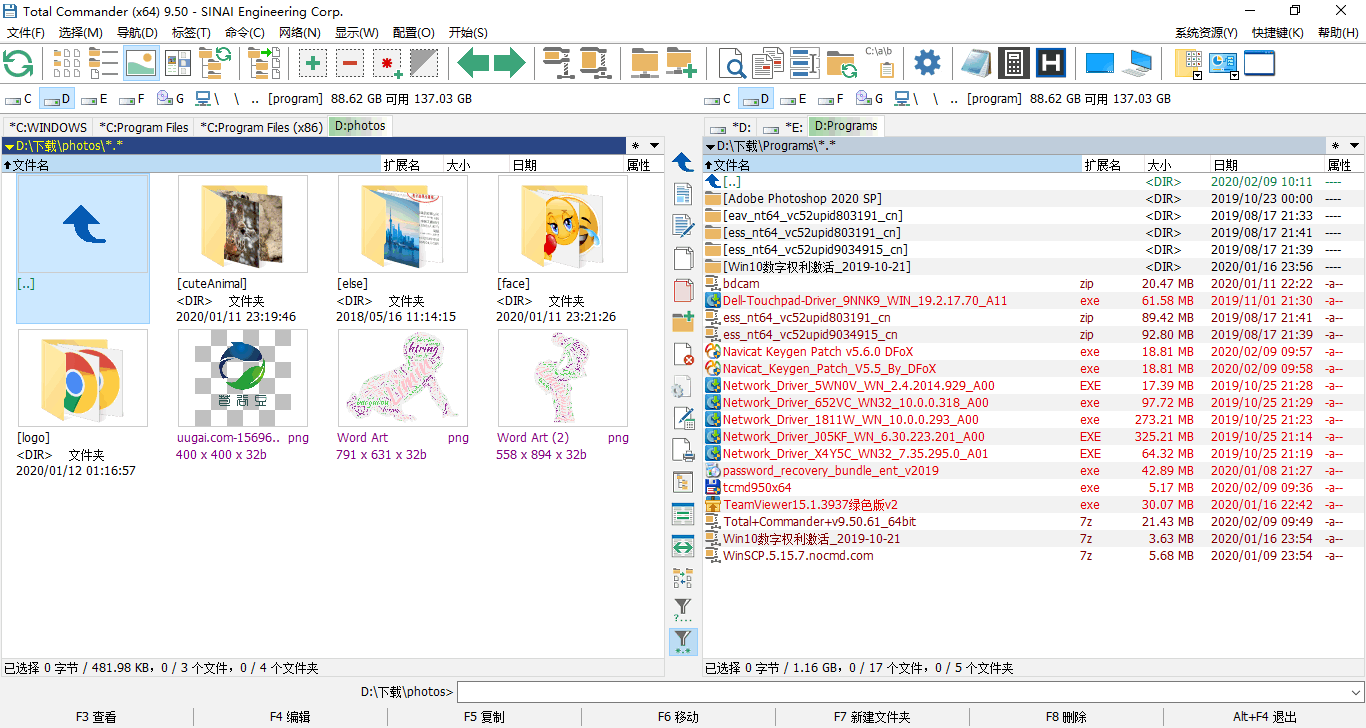The height and width of the screenshot is (728, 1366).
Task: Click the green refresh toolbar icon
Action: [18, 63]
